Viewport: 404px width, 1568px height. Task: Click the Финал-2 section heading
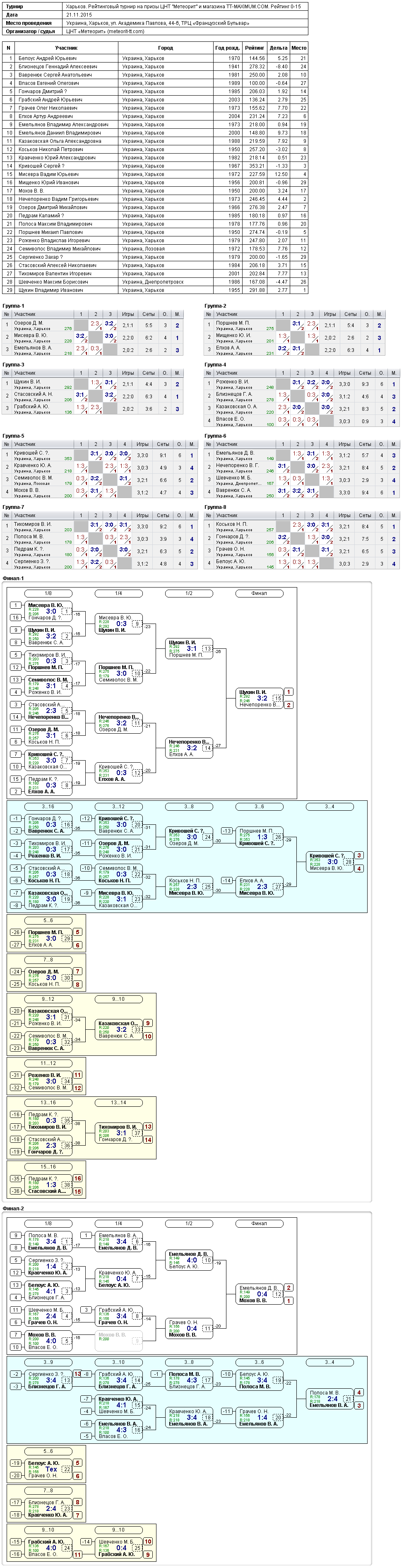[13, 1209]
